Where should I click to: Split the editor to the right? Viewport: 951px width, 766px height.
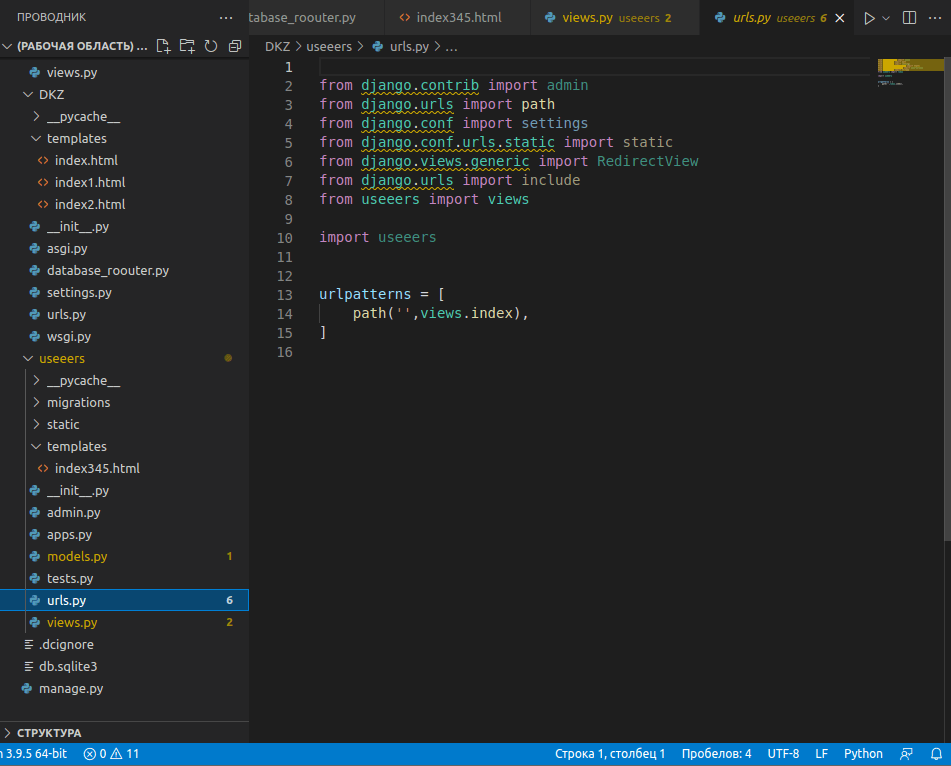[909, 18]
